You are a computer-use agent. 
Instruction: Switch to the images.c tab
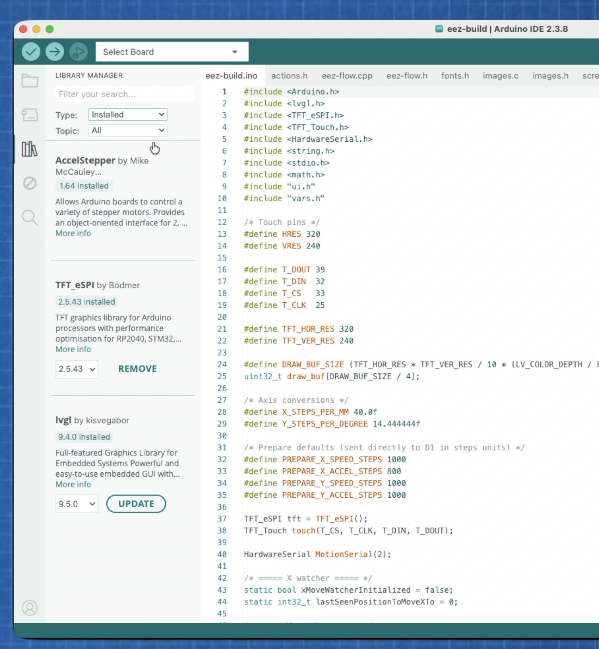tap(500, 76)
